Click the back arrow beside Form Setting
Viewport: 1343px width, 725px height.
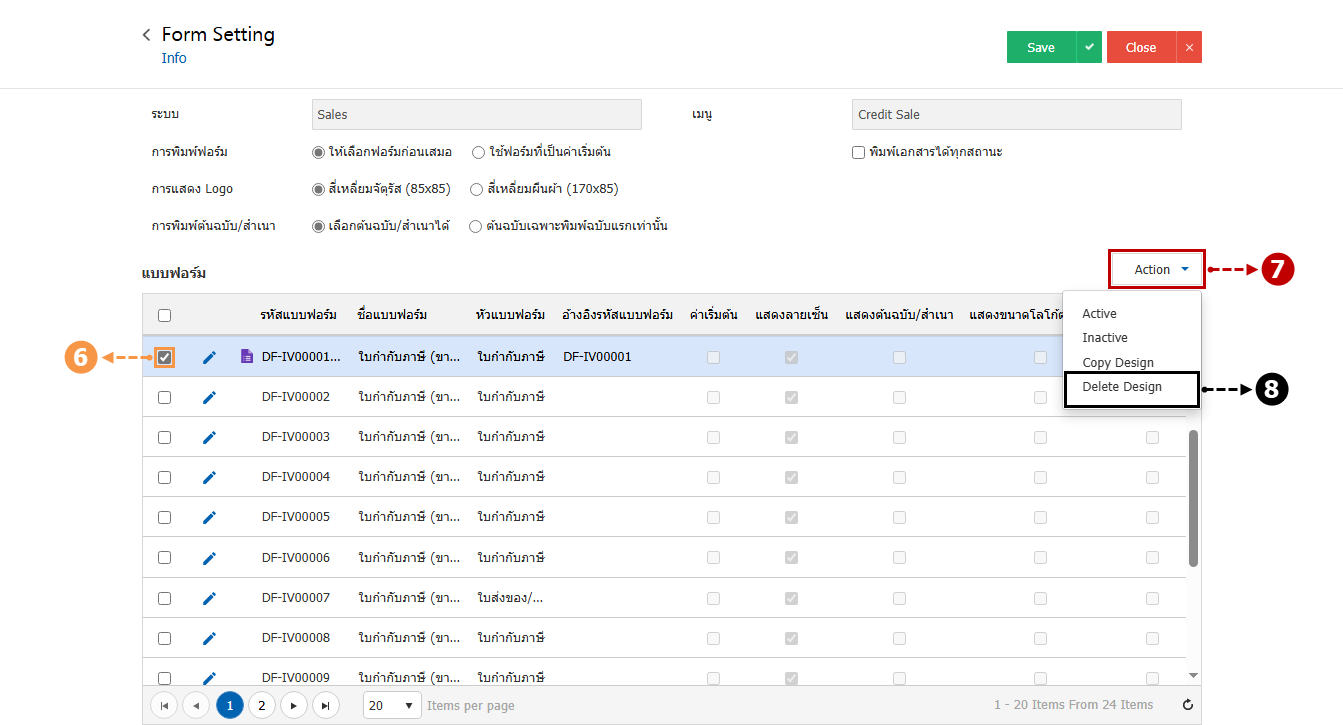click(x=147, y=35)
